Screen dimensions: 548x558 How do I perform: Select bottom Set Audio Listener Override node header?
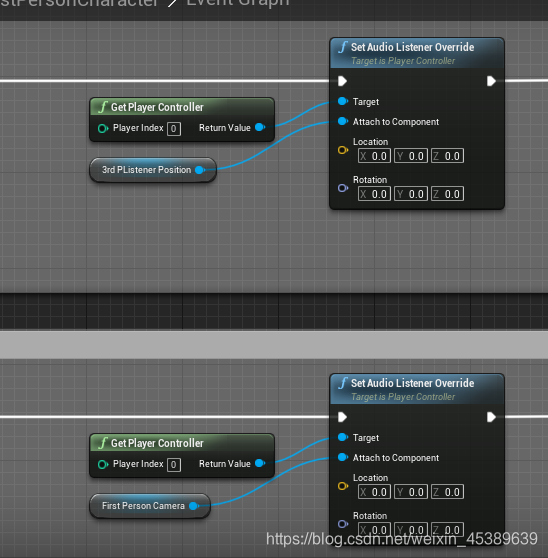(417, 389)
